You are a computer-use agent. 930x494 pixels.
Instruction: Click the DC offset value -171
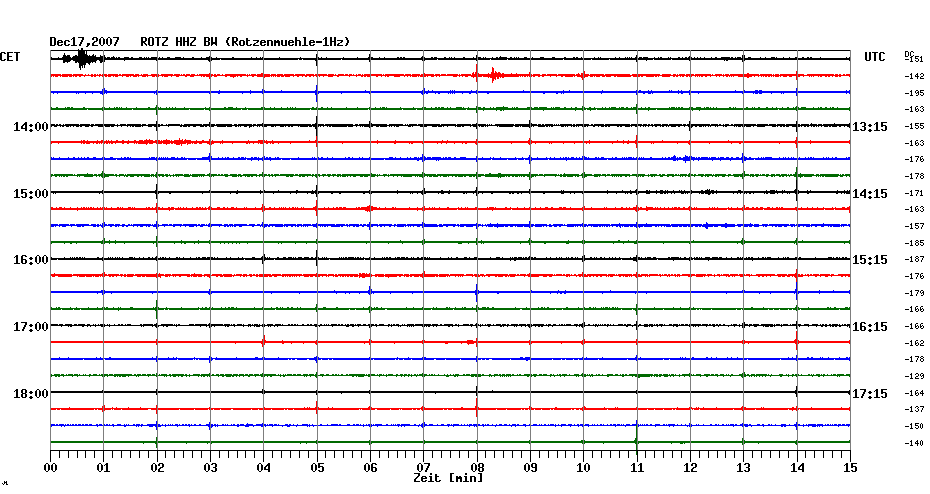tap(914, 193)
